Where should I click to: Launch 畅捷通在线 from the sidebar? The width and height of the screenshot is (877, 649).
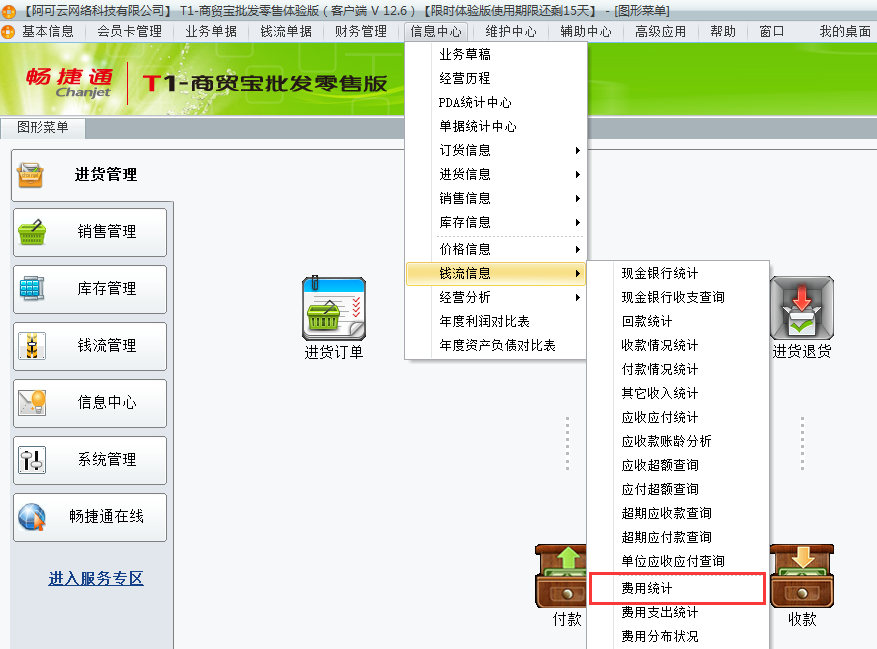click(90, 517)
